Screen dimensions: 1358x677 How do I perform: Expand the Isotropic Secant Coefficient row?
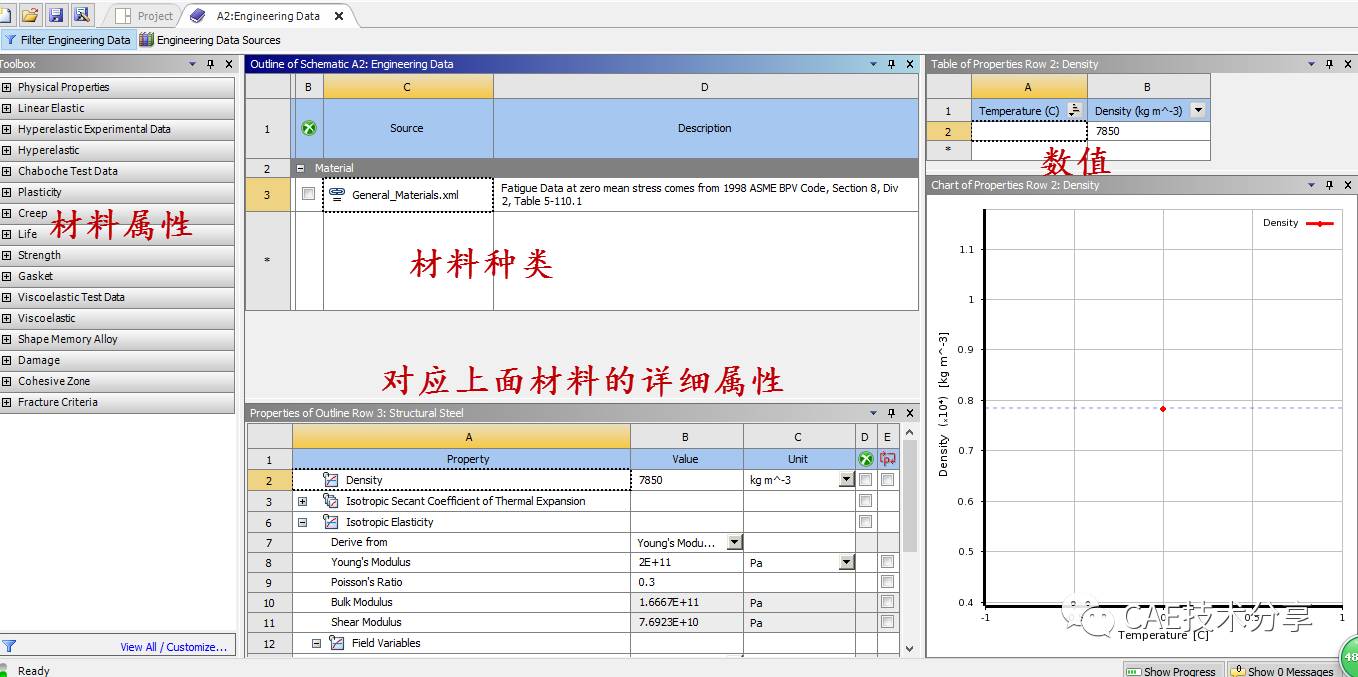tap(302, 501)
